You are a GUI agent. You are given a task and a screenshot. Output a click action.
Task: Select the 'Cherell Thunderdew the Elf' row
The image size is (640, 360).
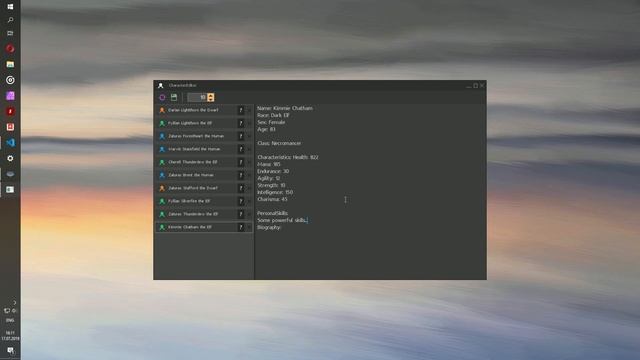coord(204,162)
